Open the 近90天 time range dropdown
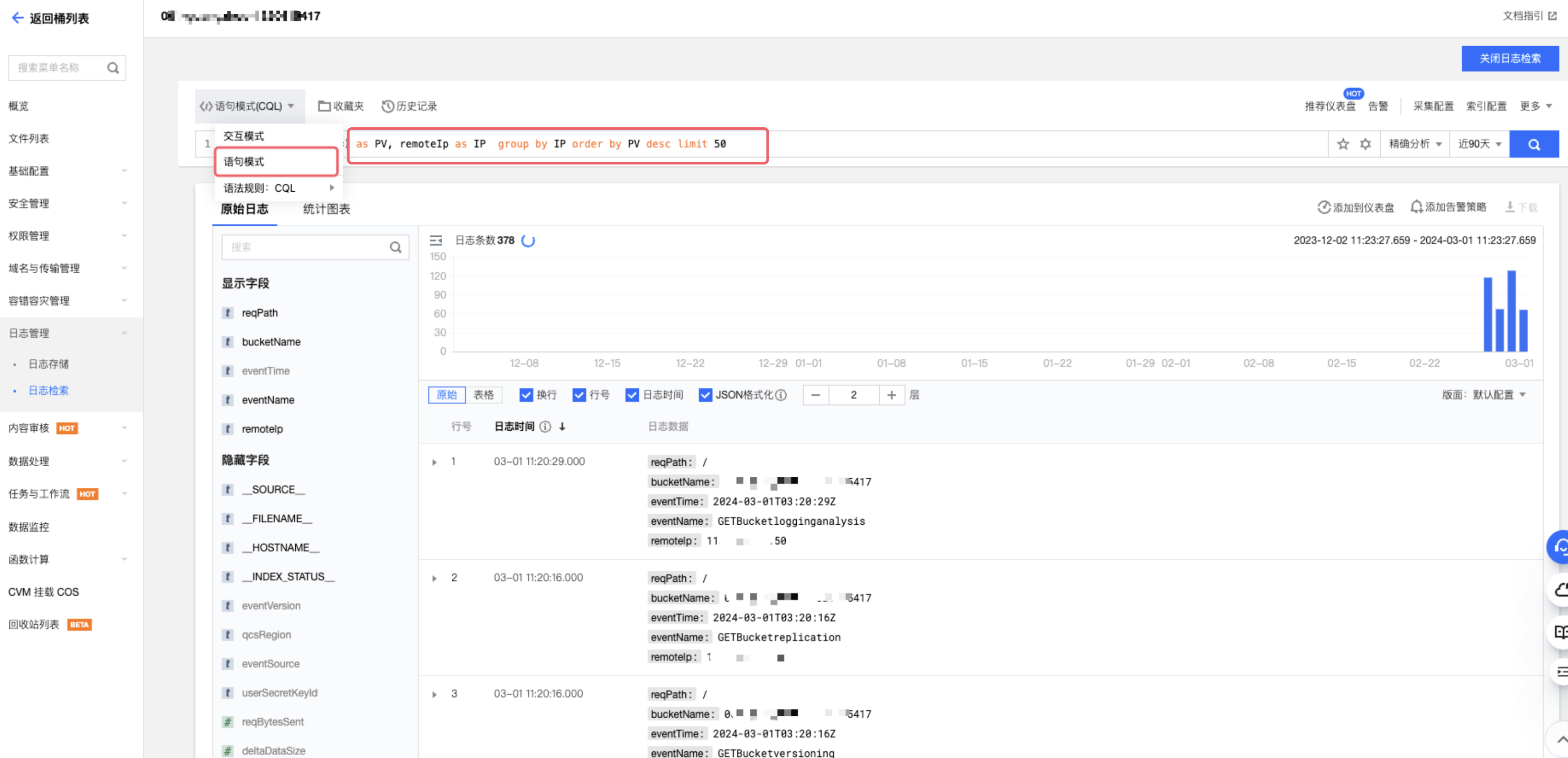 [1479, 144]
